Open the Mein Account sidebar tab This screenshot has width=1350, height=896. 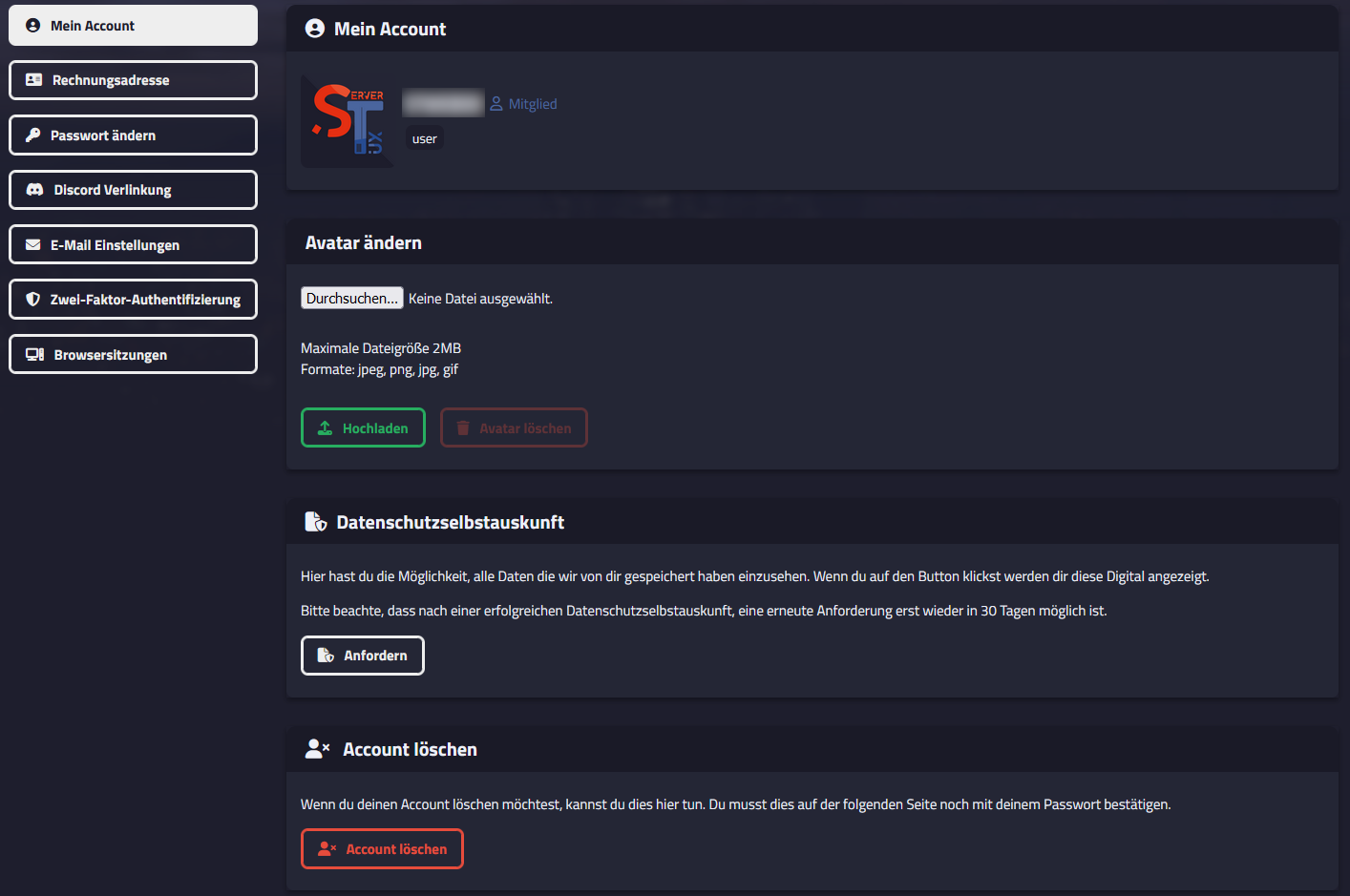(133, 26)
